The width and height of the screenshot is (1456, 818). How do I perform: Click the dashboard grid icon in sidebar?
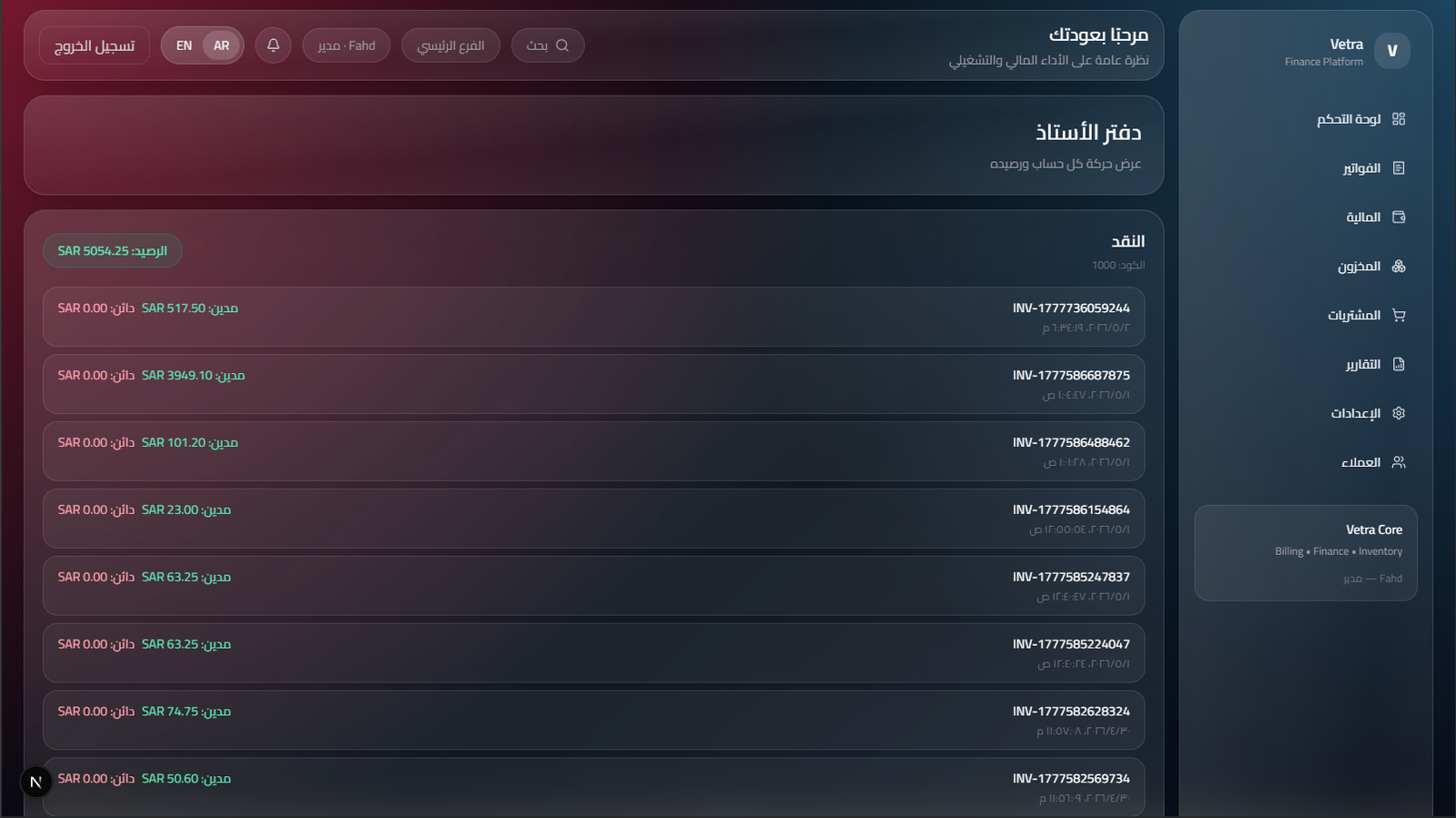[1399, 119]
